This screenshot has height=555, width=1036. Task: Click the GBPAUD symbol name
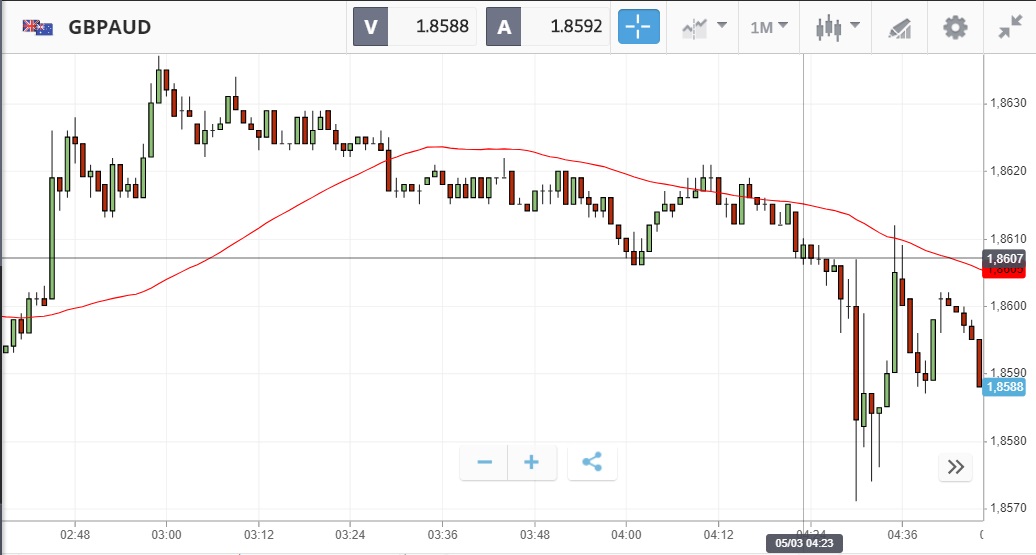click(x=110, y=27)
